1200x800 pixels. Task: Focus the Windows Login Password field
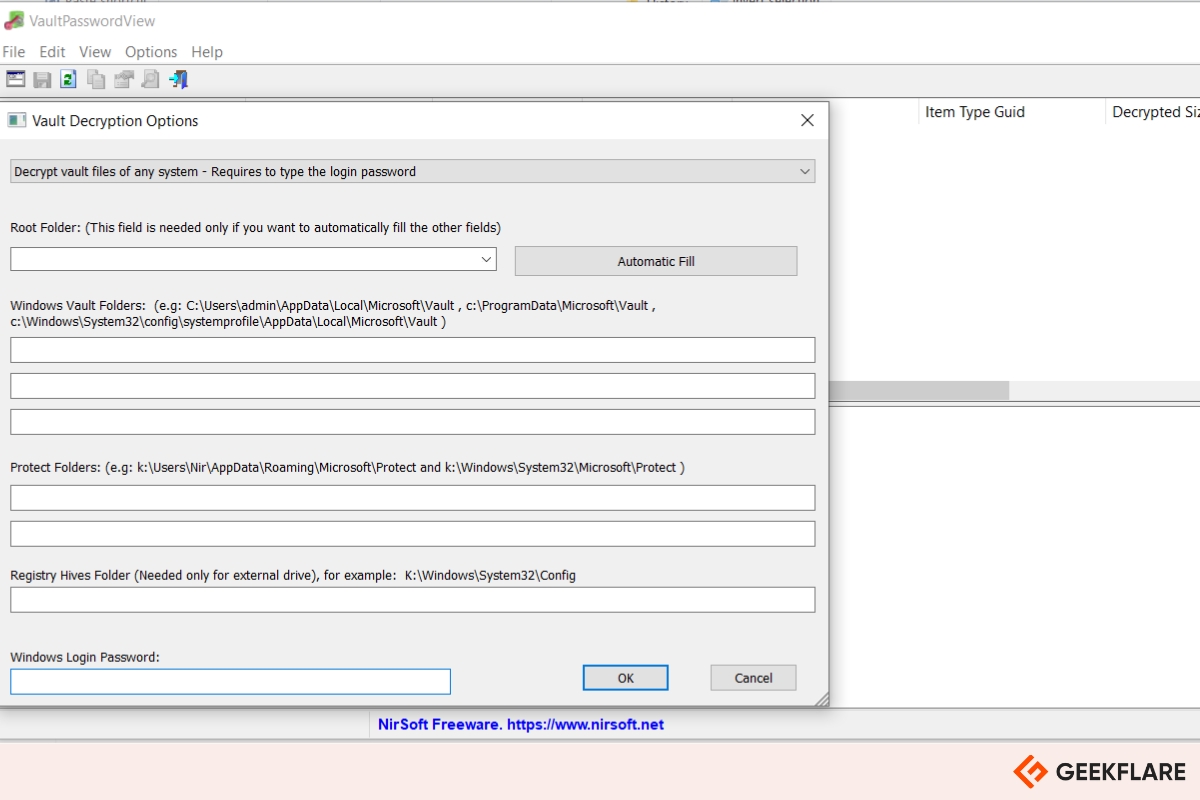click(x=231, y=682)
